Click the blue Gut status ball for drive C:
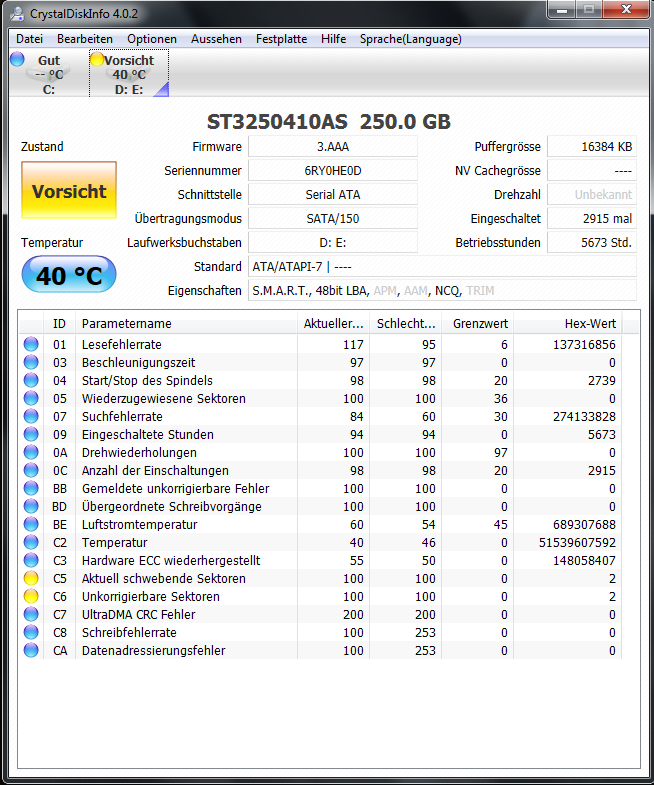Screen dimensions: 654x785 pos(17,59)
